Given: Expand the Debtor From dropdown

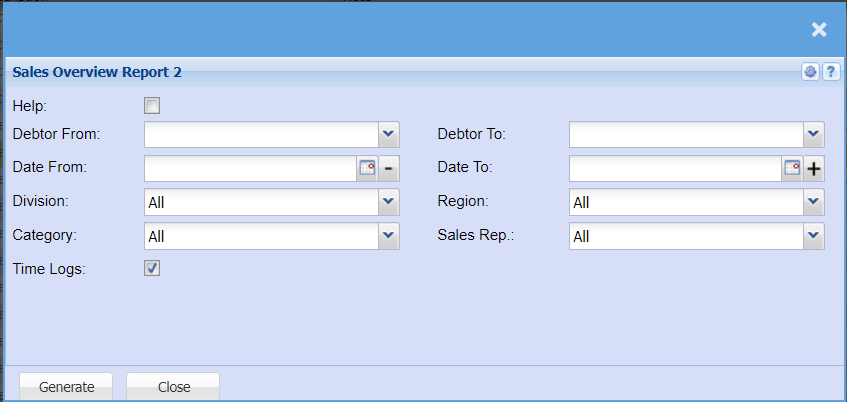Looking at the screenshot, I should [x=389, y=134].
